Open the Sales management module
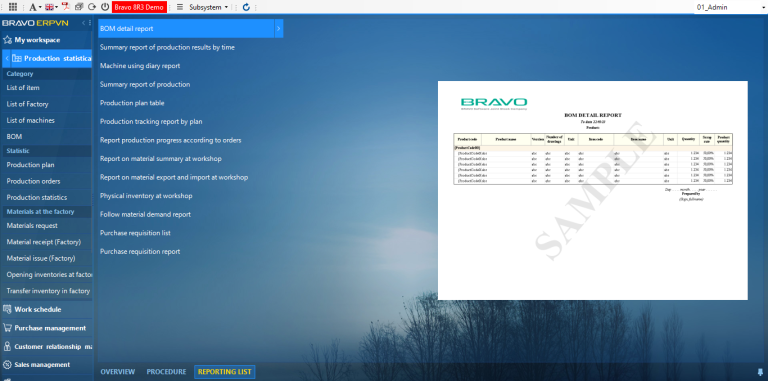Screen dimensions: 768x381 click(x=42, y=365)
